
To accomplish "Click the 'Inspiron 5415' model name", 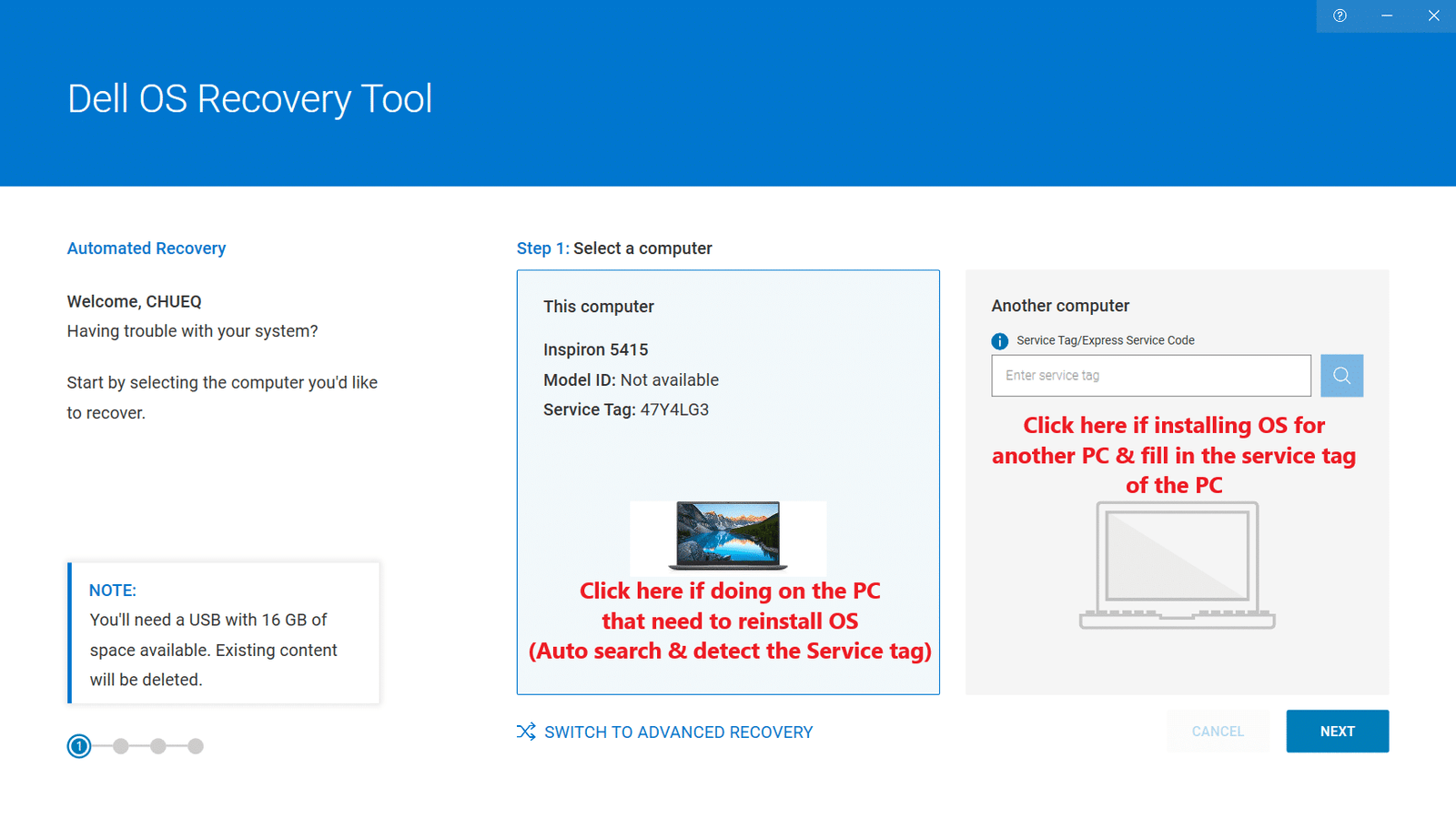I will [596, 349].
